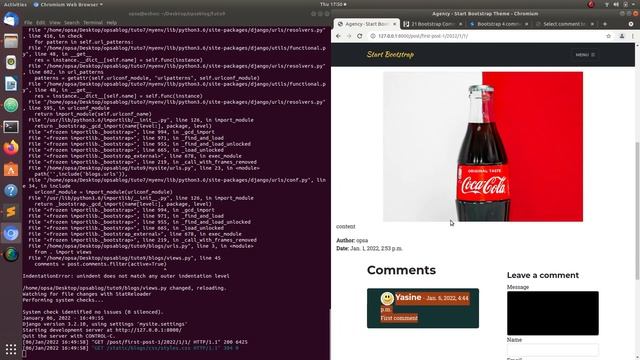Click the green round dock icon

click(11, 105)
